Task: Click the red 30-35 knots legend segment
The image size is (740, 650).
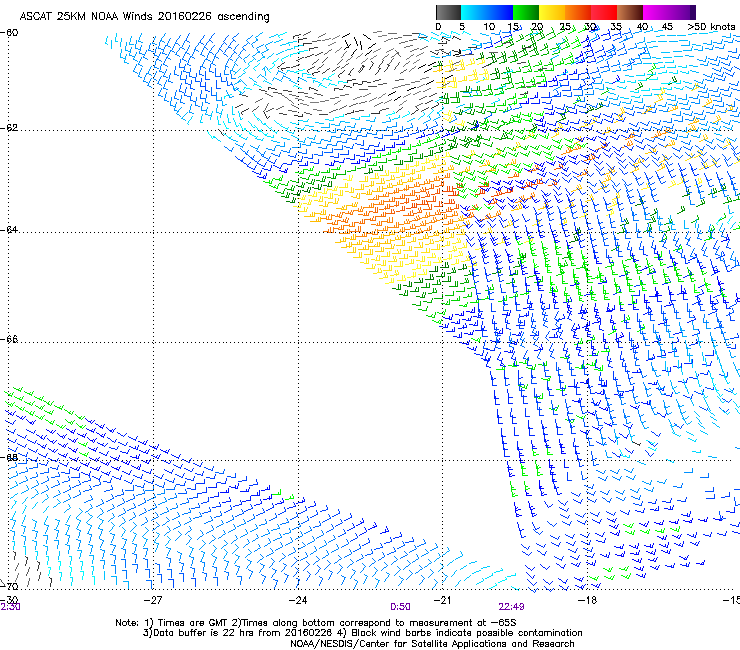Action: click(x=604, y=12)
